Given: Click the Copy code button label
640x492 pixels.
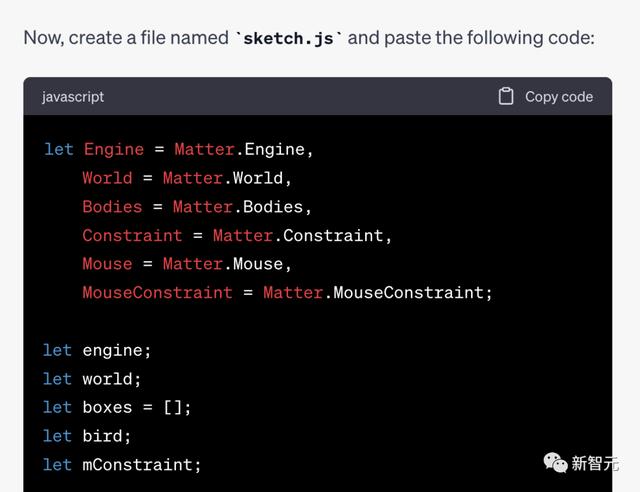Looking at the screenshot, I should point(559,97).
